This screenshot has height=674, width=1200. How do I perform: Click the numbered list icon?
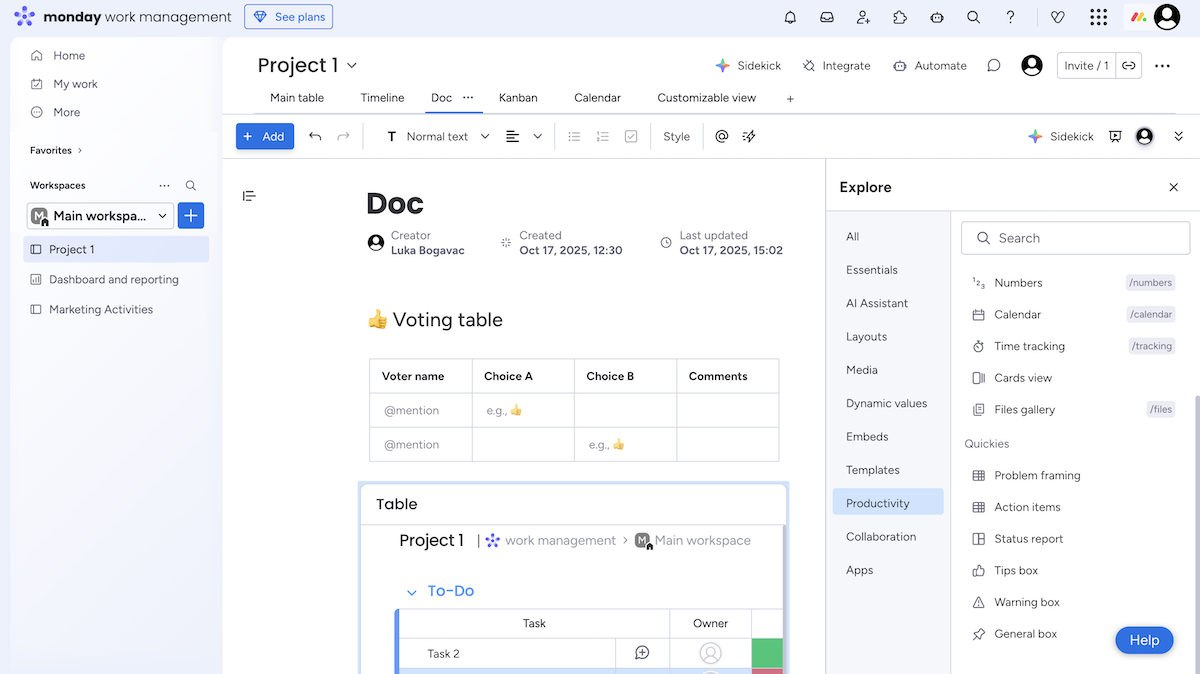602,136
